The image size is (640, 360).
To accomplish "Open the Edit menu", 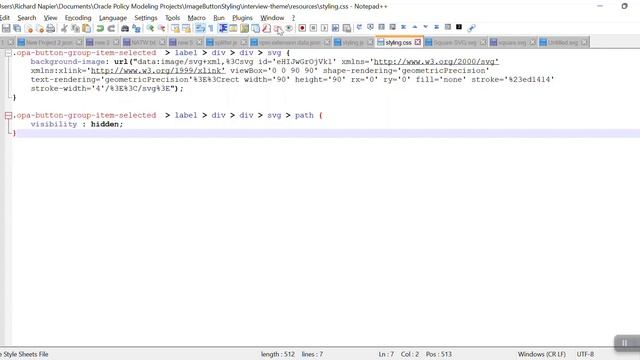I will pos(4,18).
